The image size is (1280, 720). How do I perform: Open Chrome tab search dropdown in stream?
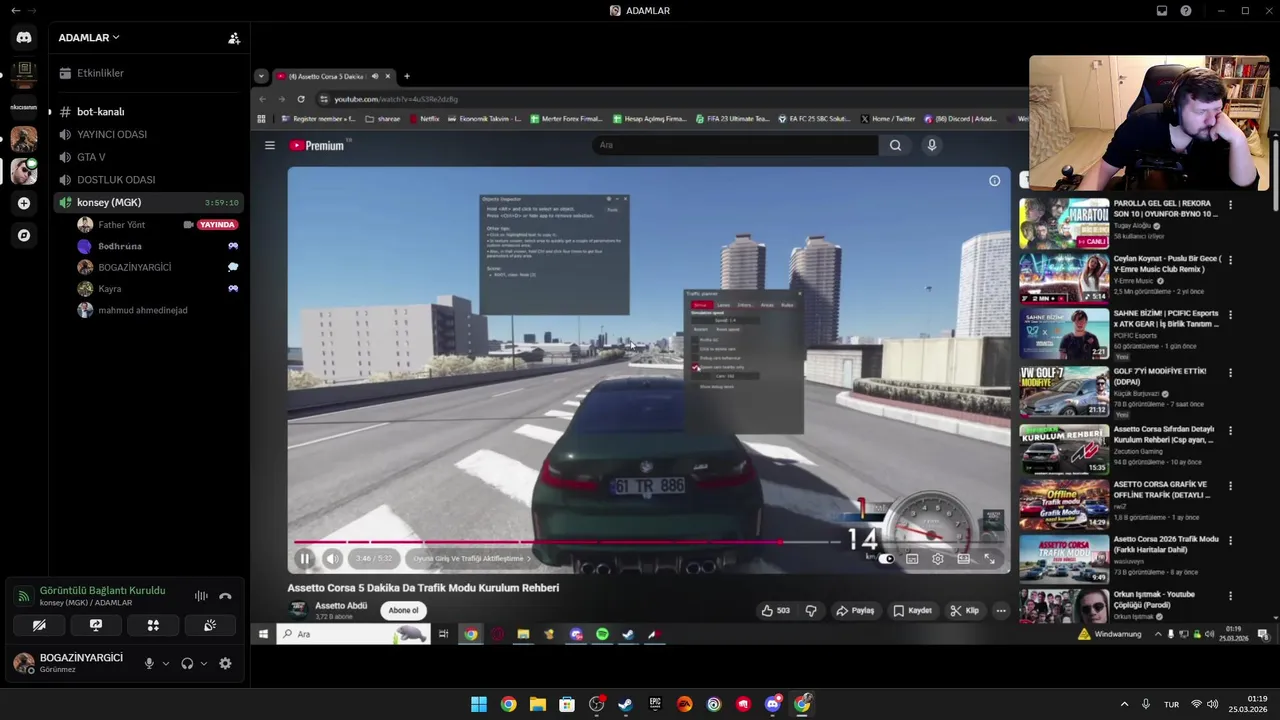point(261,76)
